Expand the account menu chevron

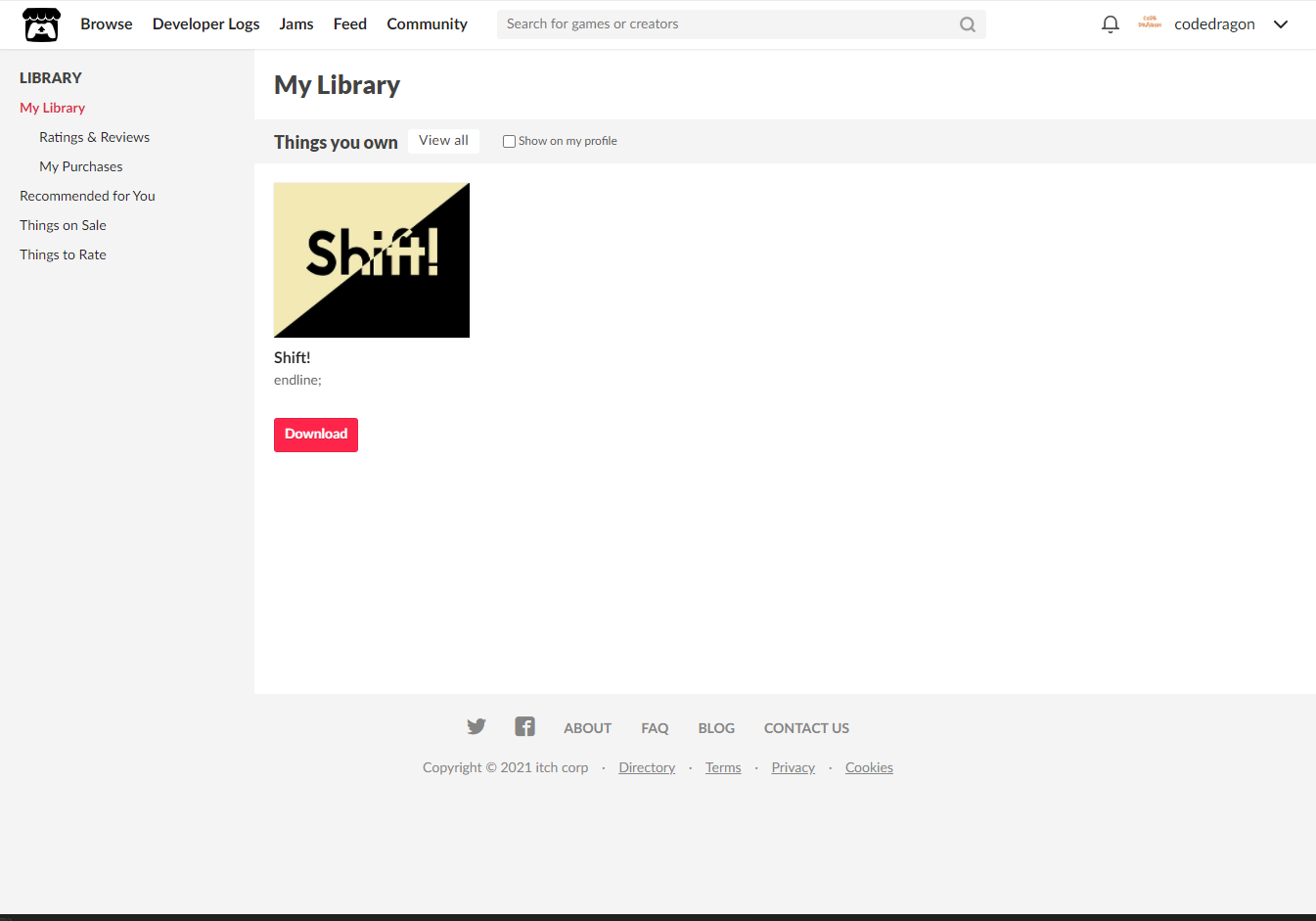[x=1281, y=24]
